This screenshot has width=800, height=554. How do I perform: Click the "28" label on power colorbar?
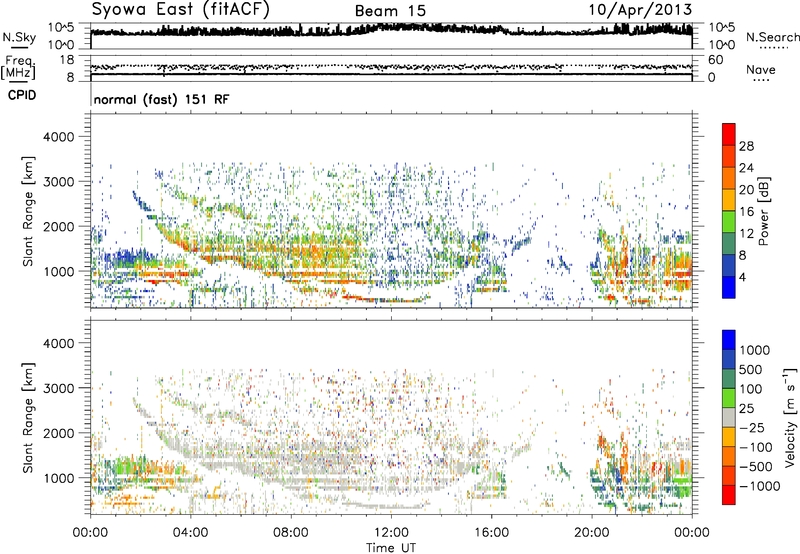click(746, 146)
